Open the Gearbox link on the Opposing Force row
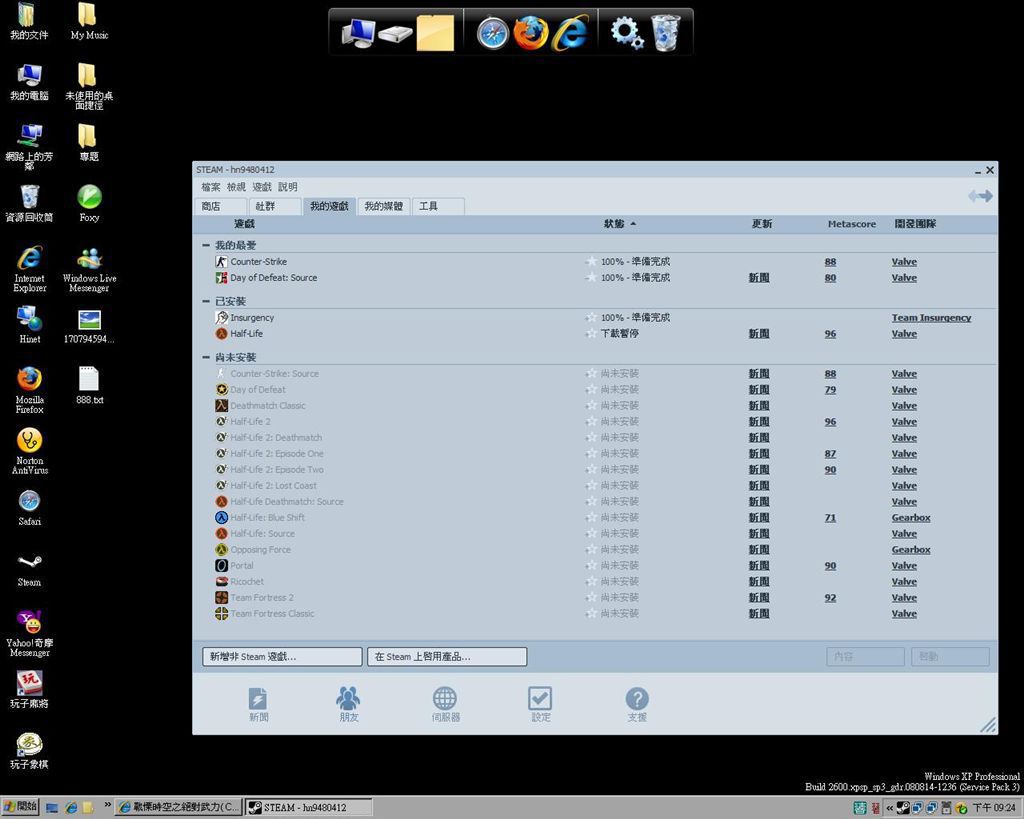The width and height of the screenshot is (1024, 819). point(911,549)
